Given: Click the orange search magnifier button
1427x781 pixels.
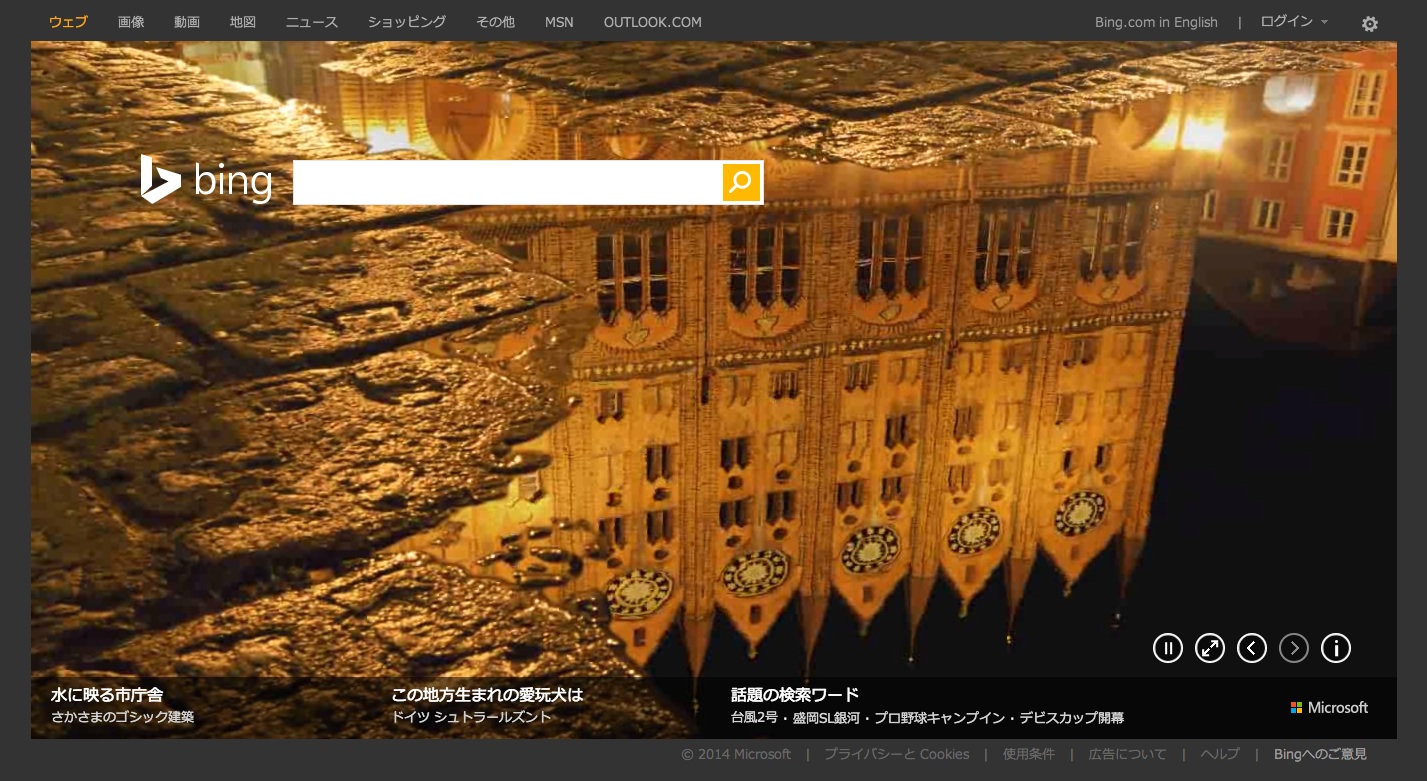Looking at the screenshot, I should tap(741, 182).
